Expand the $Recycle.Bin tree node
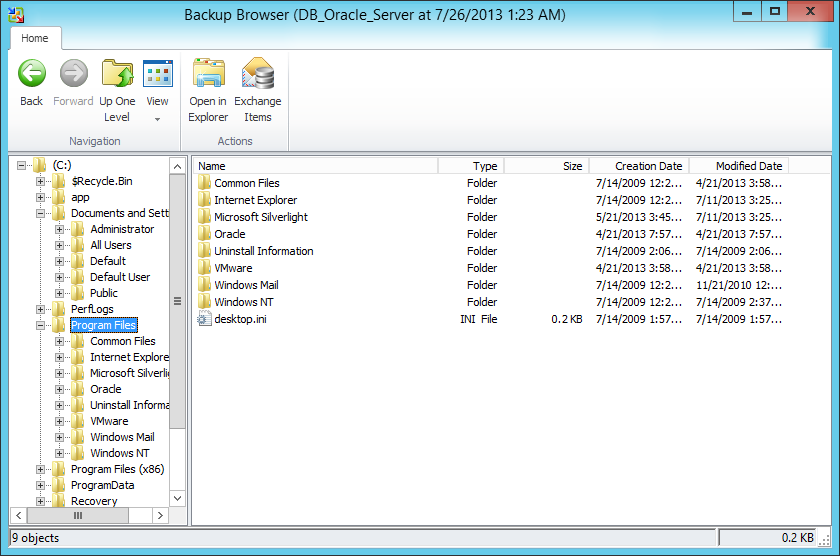840x556 pixels. tap(41, 181)
